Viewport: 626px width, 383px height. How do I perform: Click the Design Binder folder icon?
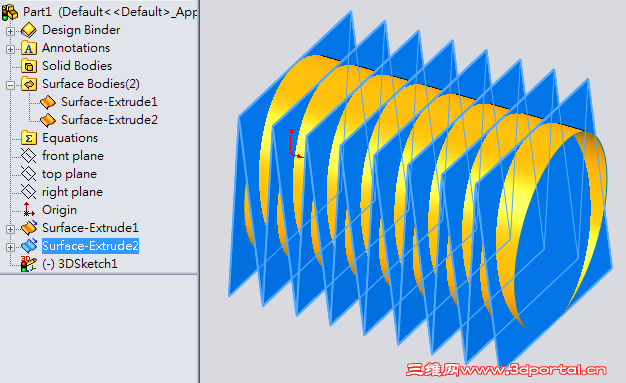(29, 30)
